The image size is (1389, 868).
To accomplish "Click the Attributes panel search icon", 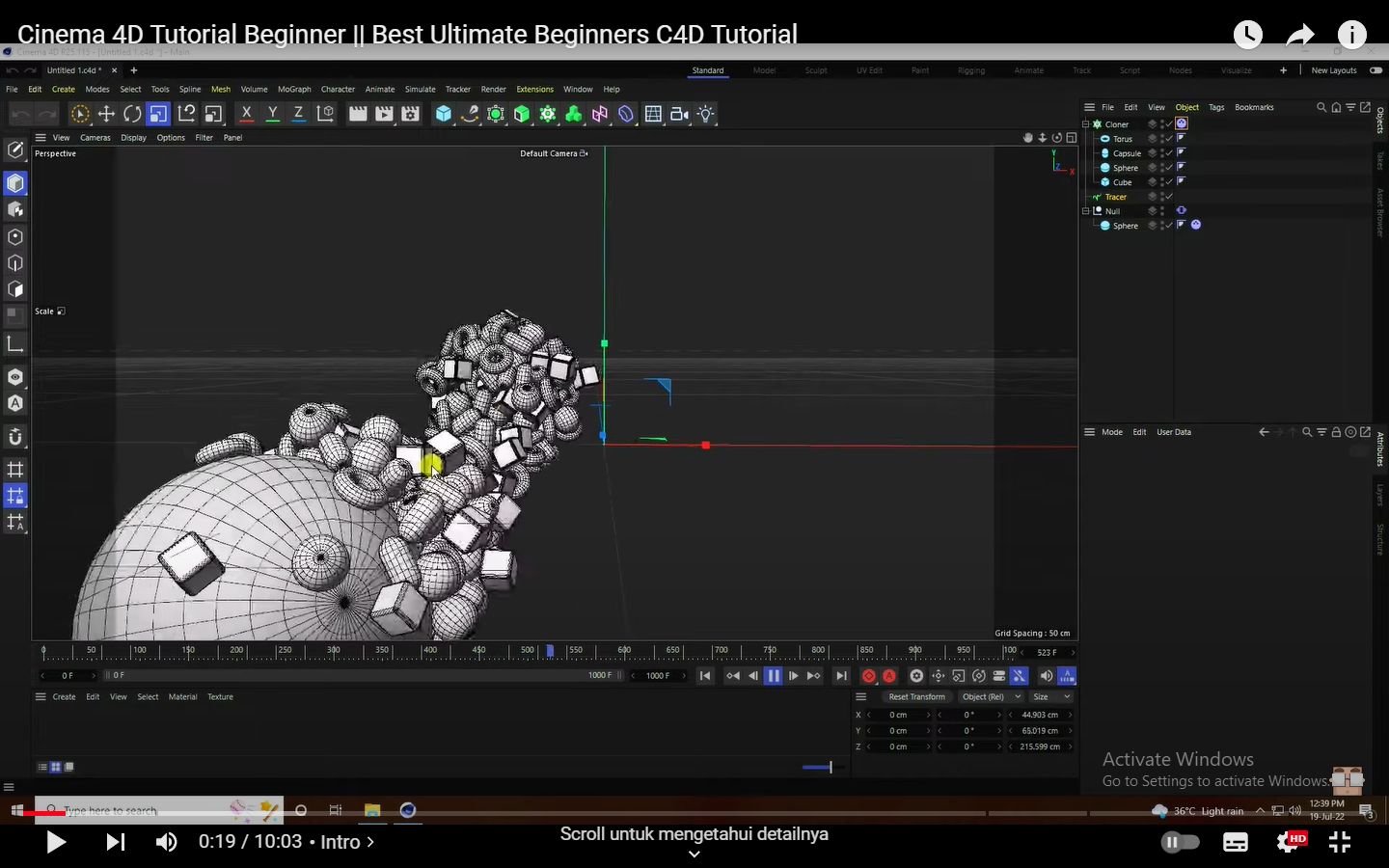I will pyautogui.click(x=1307, y=432).
